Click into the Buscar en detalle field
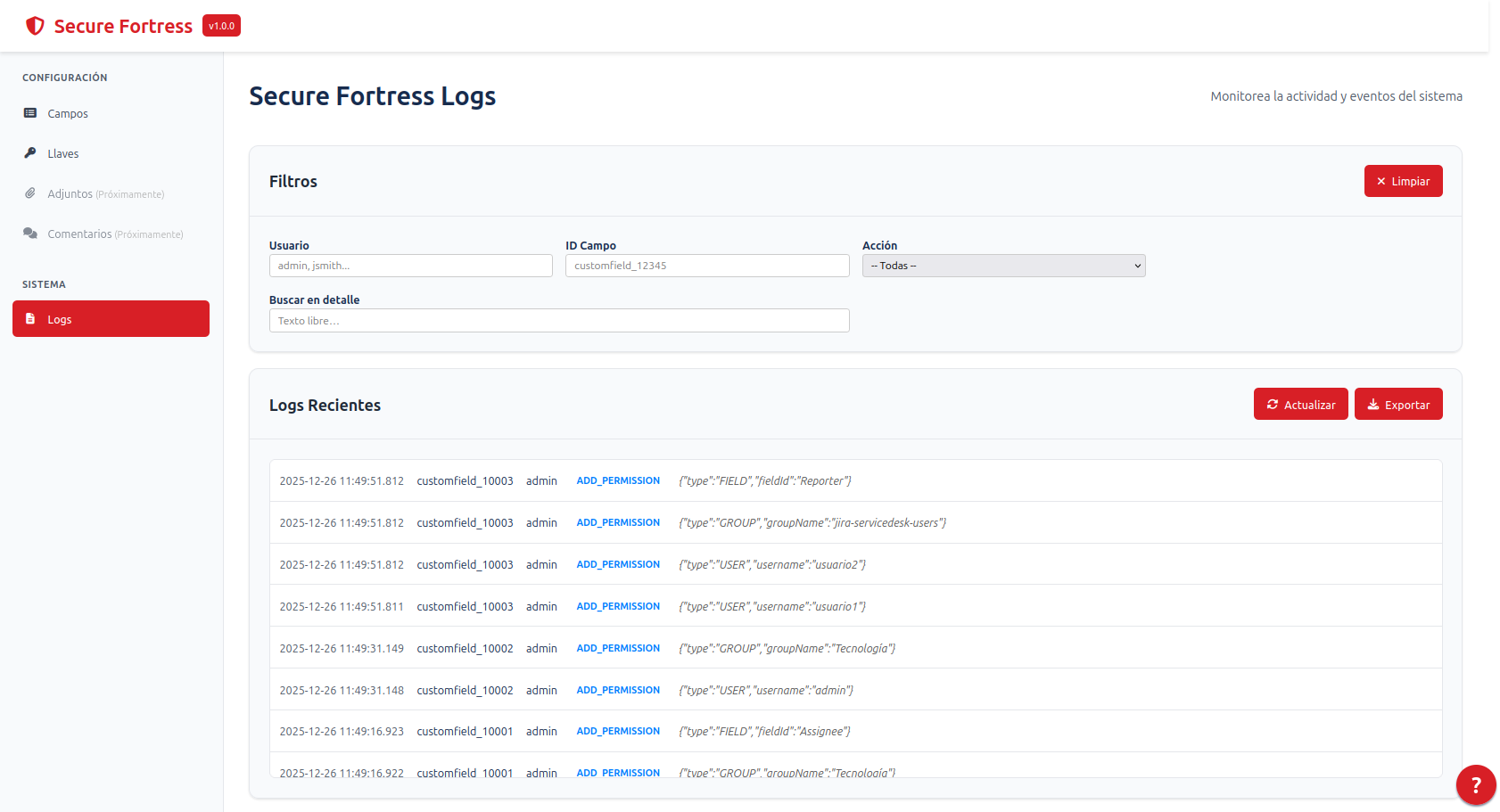Screen dimensions: 1500x812 click(x=559, y=321)
